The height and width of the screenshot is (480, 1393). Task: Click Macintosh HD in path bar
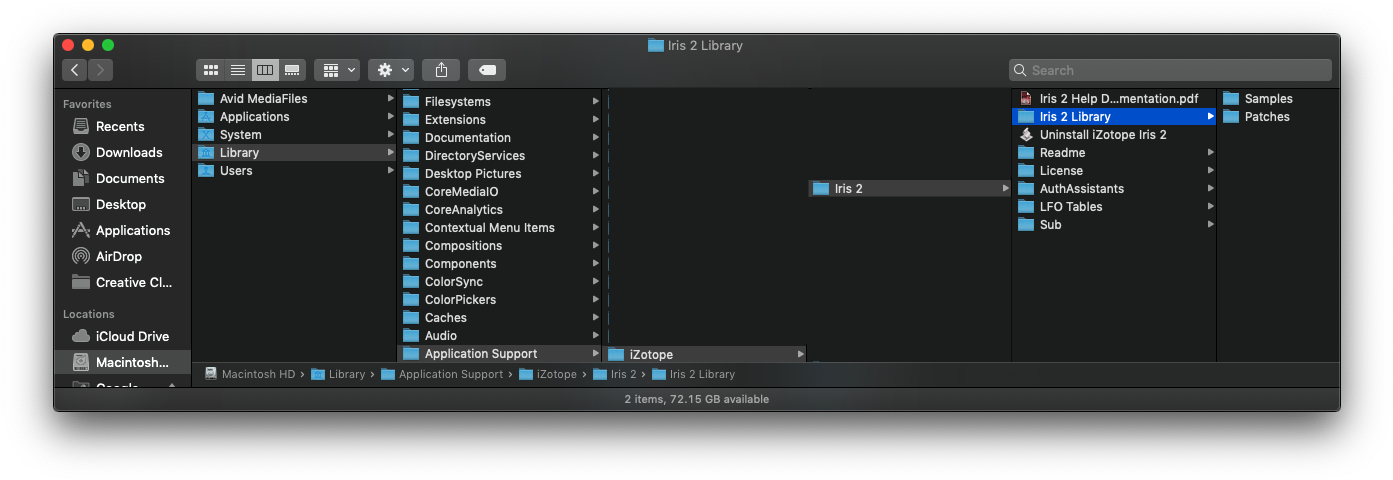pos(249,374)
